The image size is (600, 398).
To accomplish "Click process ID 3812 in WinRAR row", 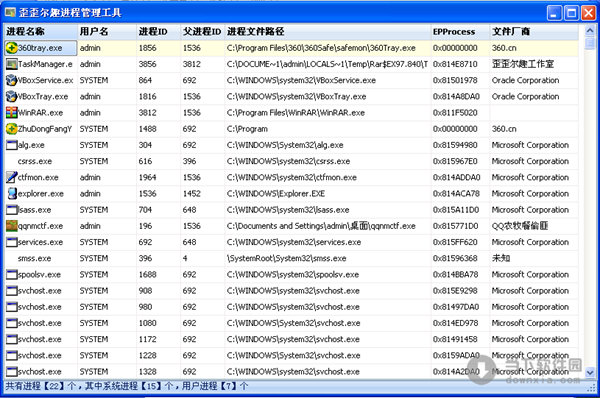I will (147, 113).
